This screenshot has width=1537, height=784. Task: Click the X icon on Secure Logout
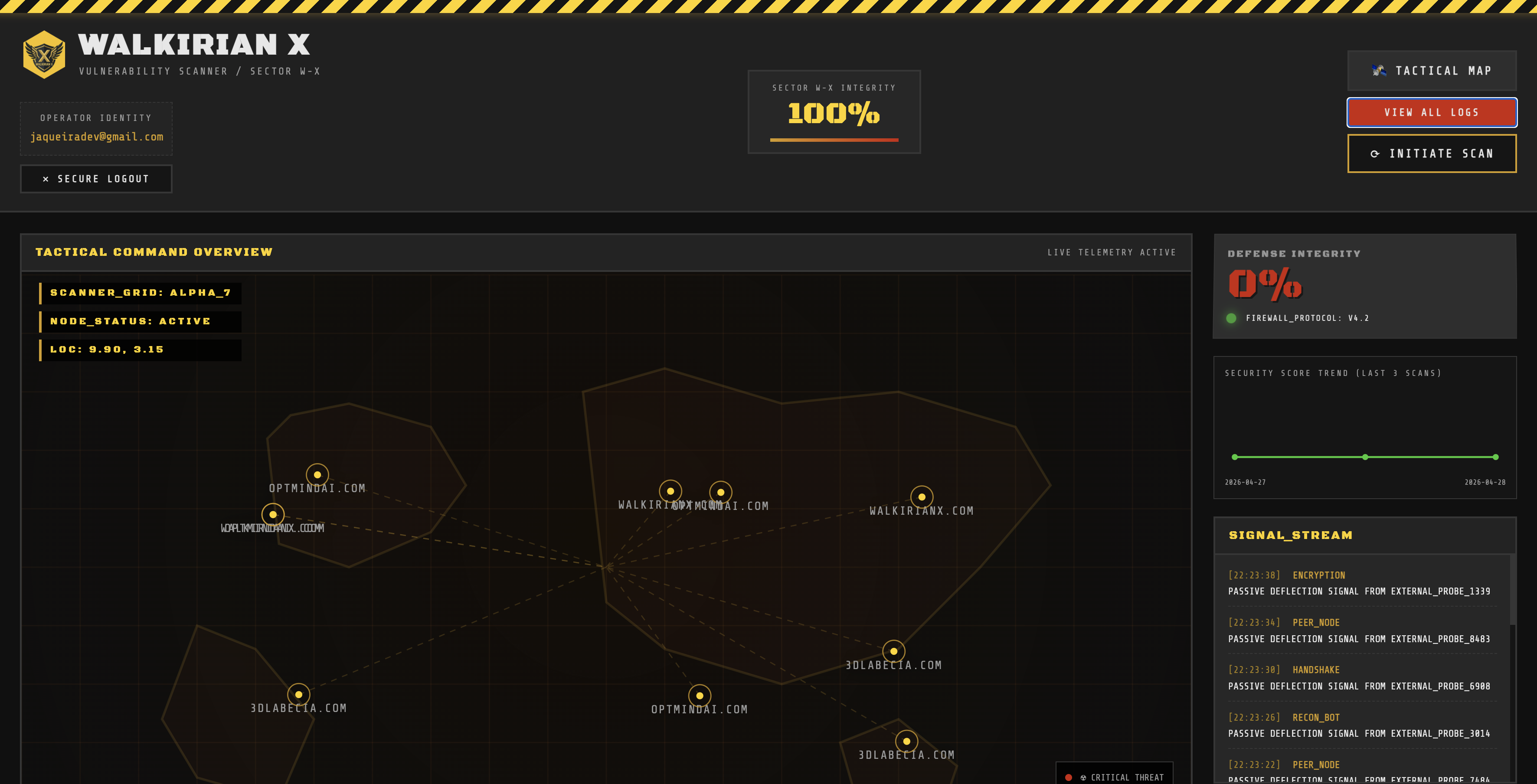click(46, 179)
